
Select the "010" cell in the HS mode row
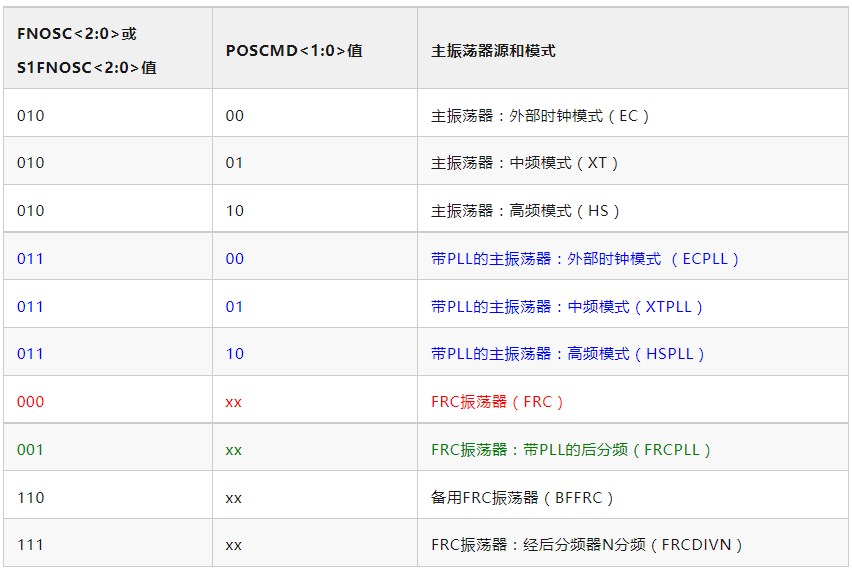point(108,208)
